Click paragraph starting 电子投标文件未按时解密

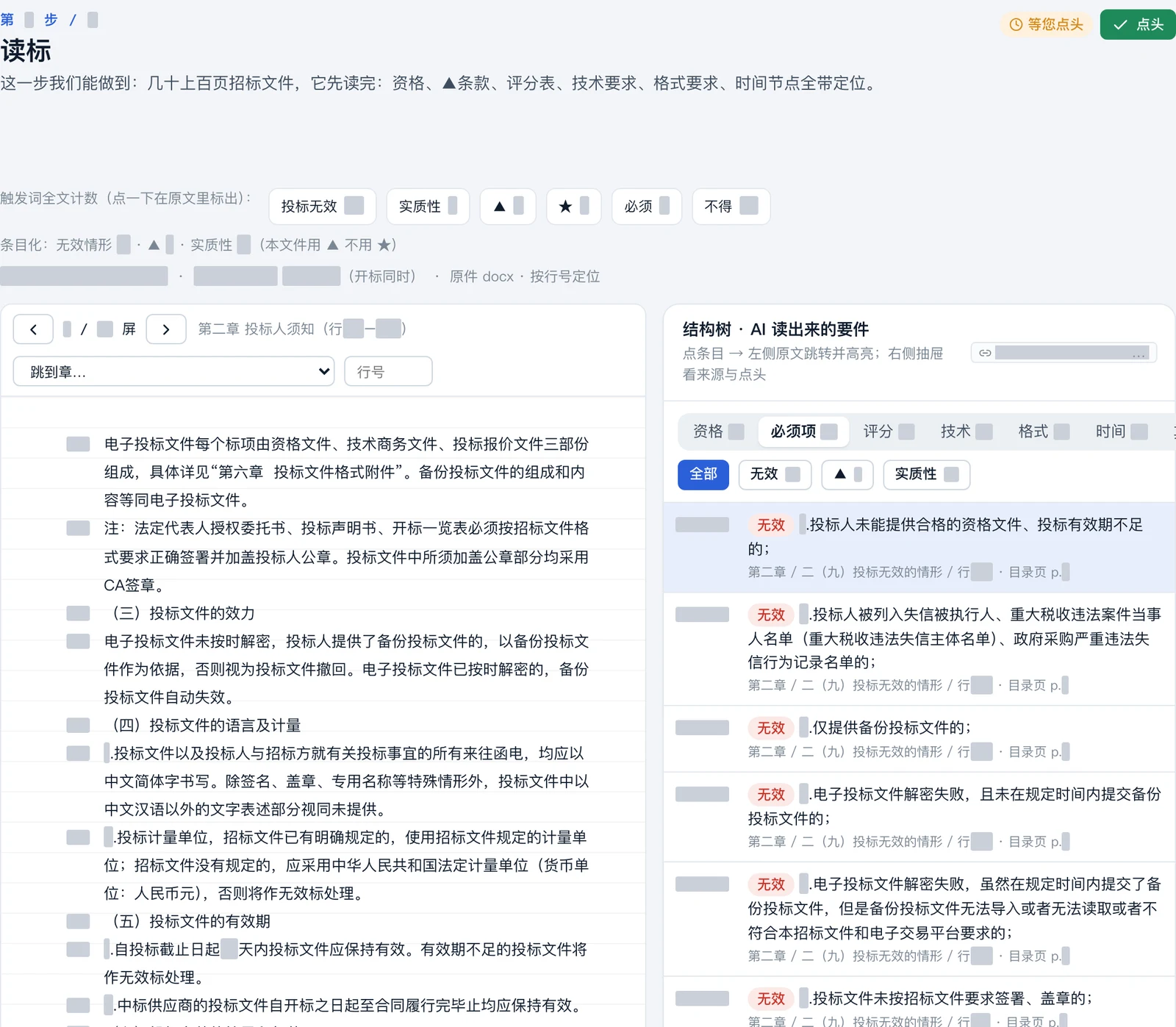346,669
